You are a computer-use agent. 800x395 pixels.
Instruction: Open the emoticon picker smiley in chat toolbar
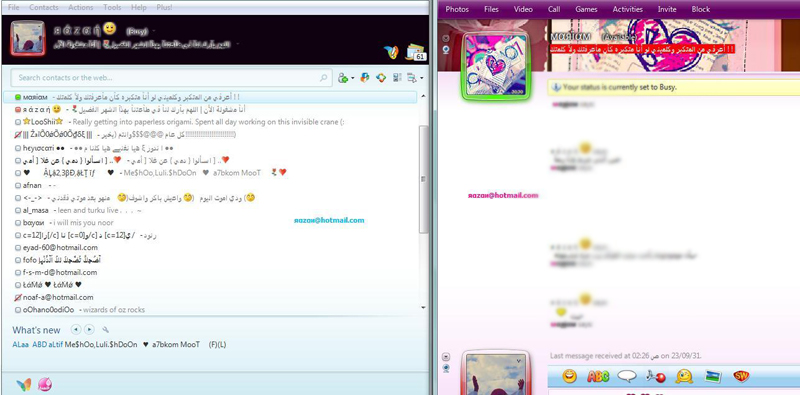pyautogui.click(x=569, y=377)
